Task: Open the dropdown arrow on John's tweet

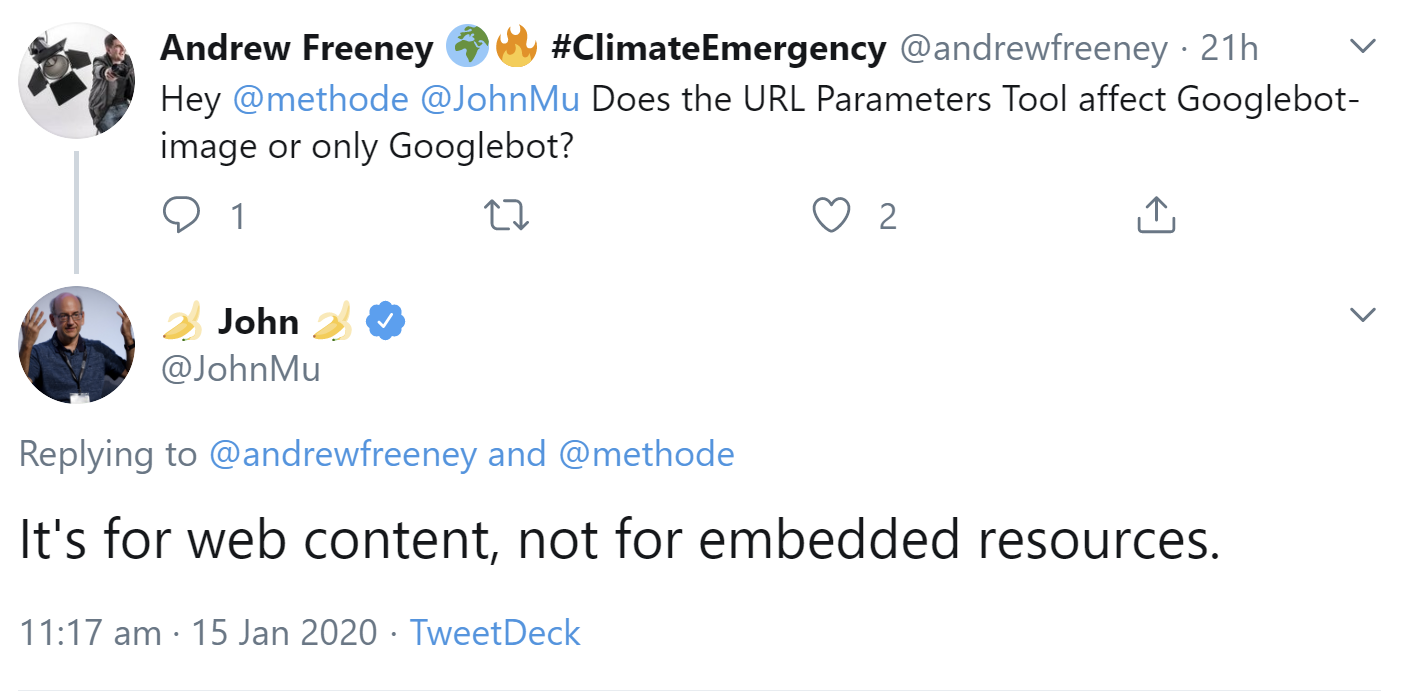Action: [x=1362, y=314]
